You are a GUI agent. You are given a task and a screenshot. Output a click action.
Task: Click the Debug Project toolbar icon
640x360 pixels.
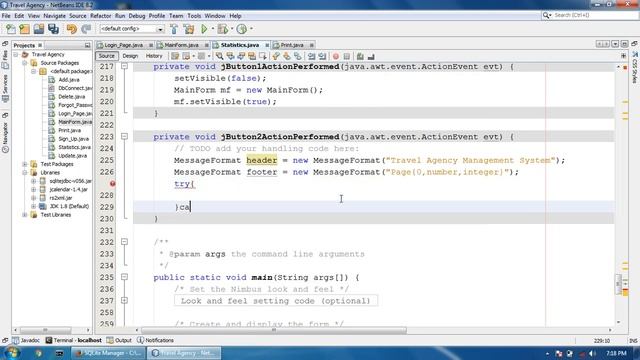[x=222, y=29]
